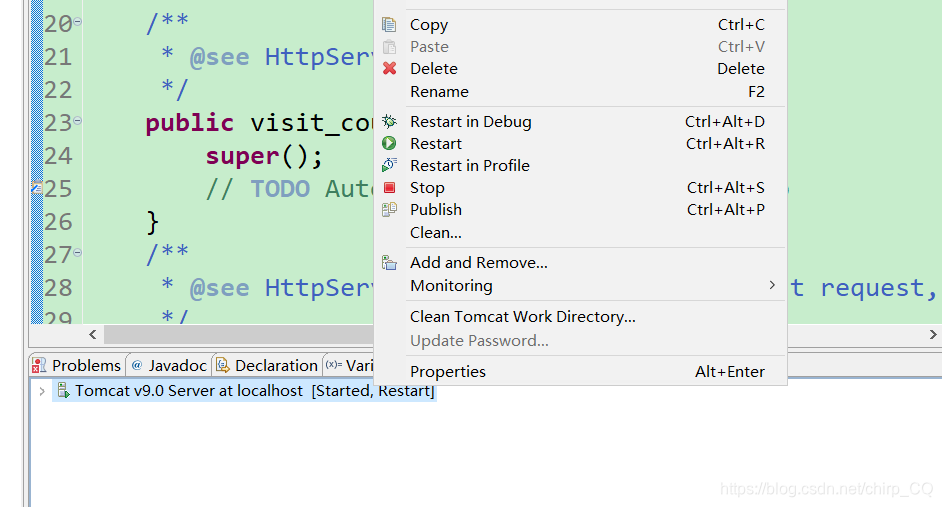Click the Tomcat server icon in Servers view
Screen dimensions: 942x507
63,390
